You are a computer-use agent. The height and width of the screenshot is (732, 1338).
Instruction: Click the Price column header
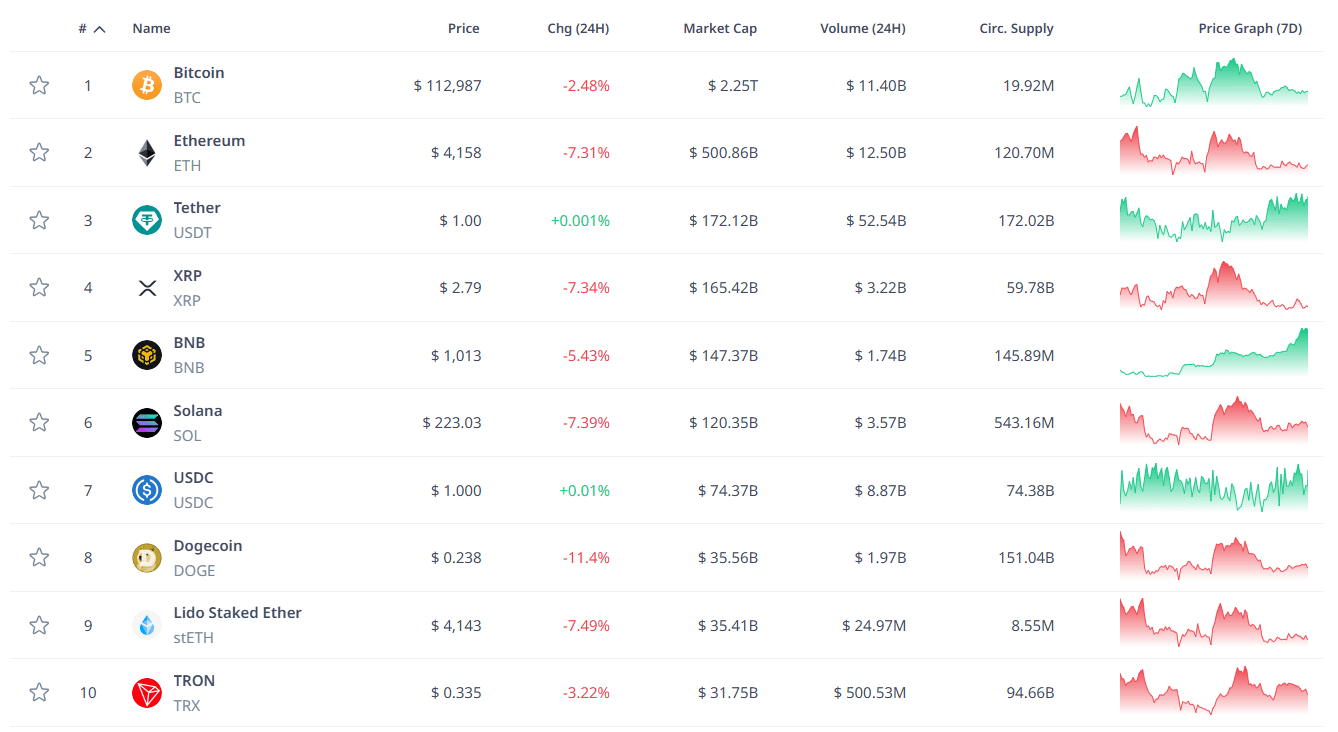coord(463,29)
